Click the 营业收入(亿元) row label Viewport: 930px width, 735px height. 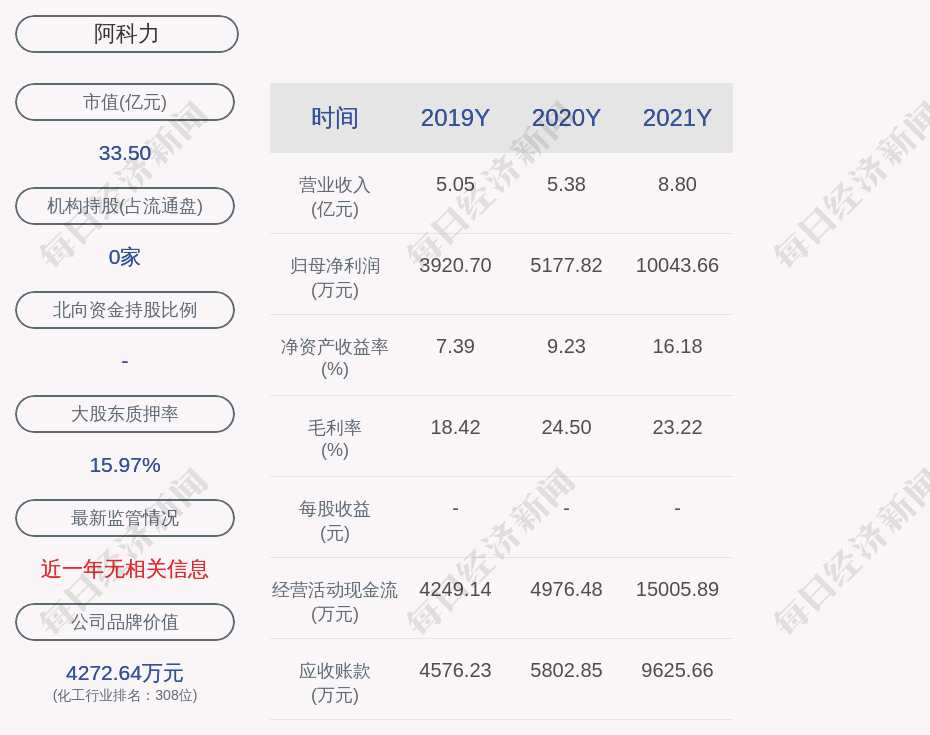335,196
